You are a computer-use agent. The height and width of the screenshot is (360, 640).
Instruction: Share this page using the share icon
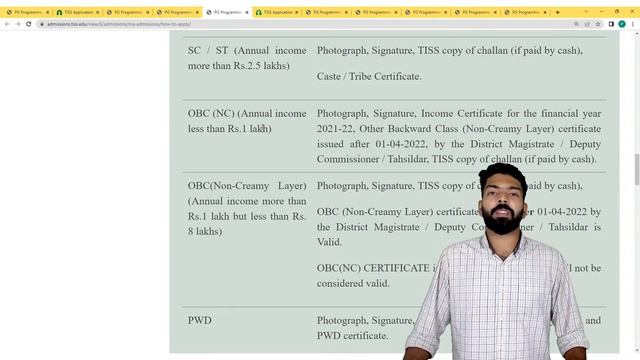point(587,24)
